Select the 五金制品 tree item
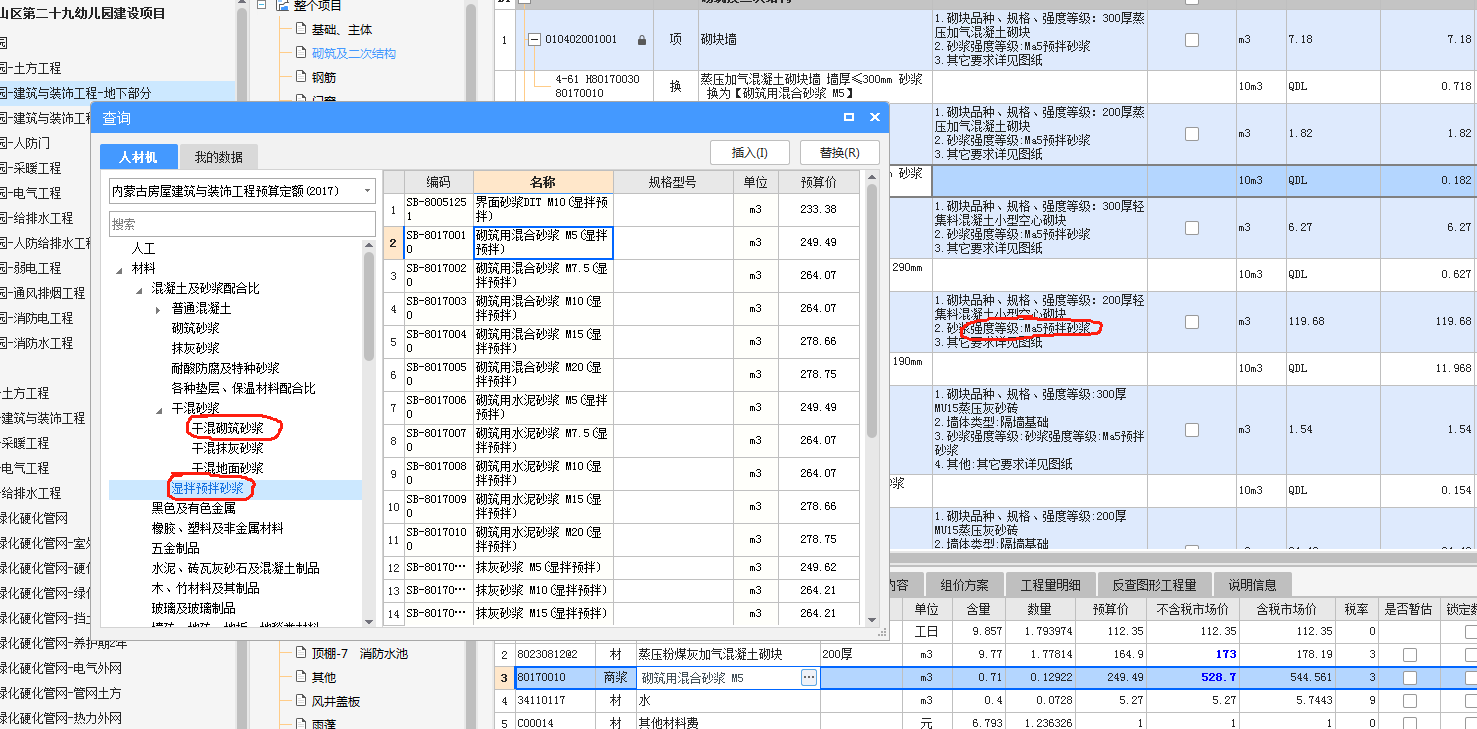Viewport: 1477px width, 729px height. pos(176,548)
